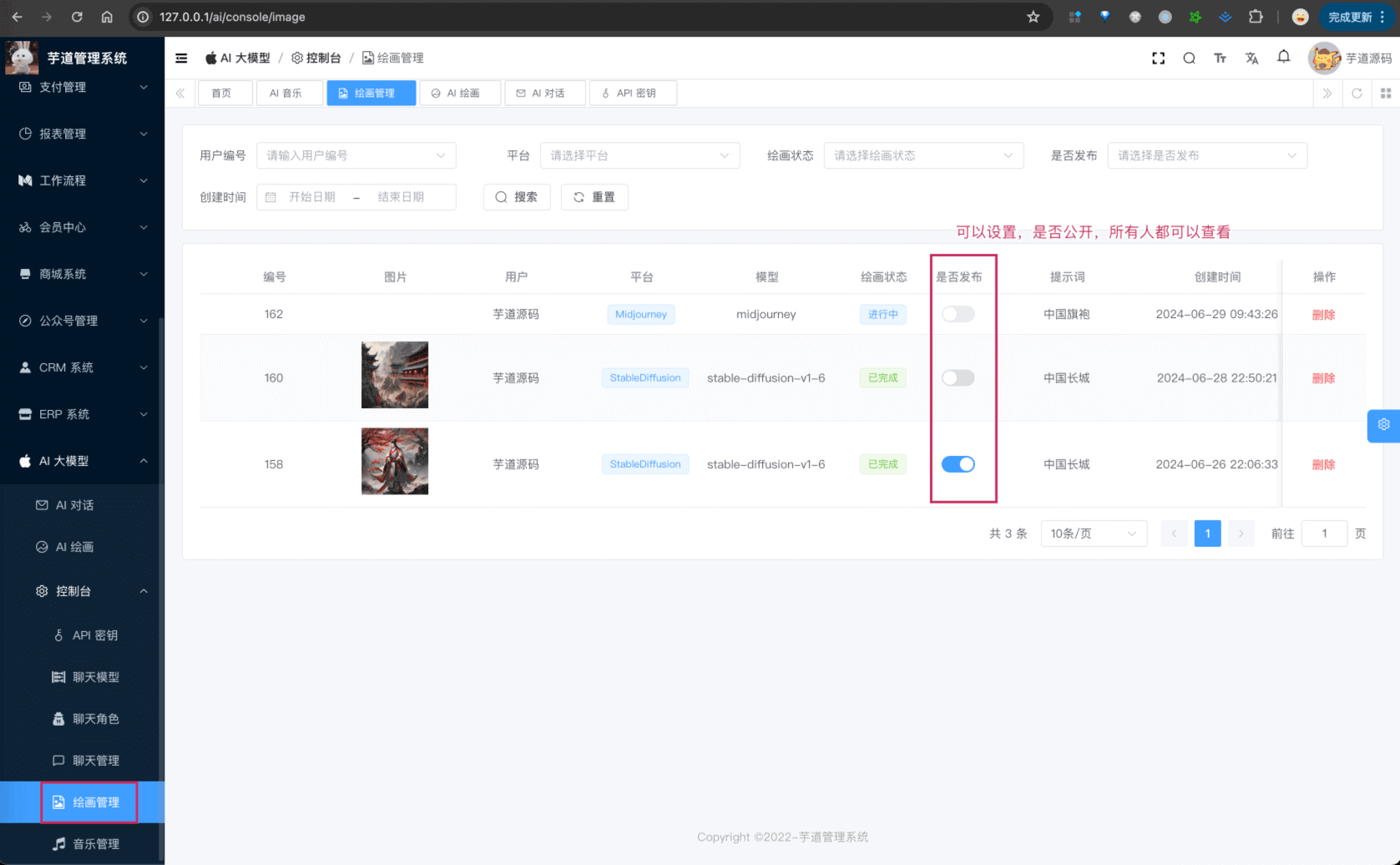Select 聊天角色 in the sidebar menu

[94, 719]
